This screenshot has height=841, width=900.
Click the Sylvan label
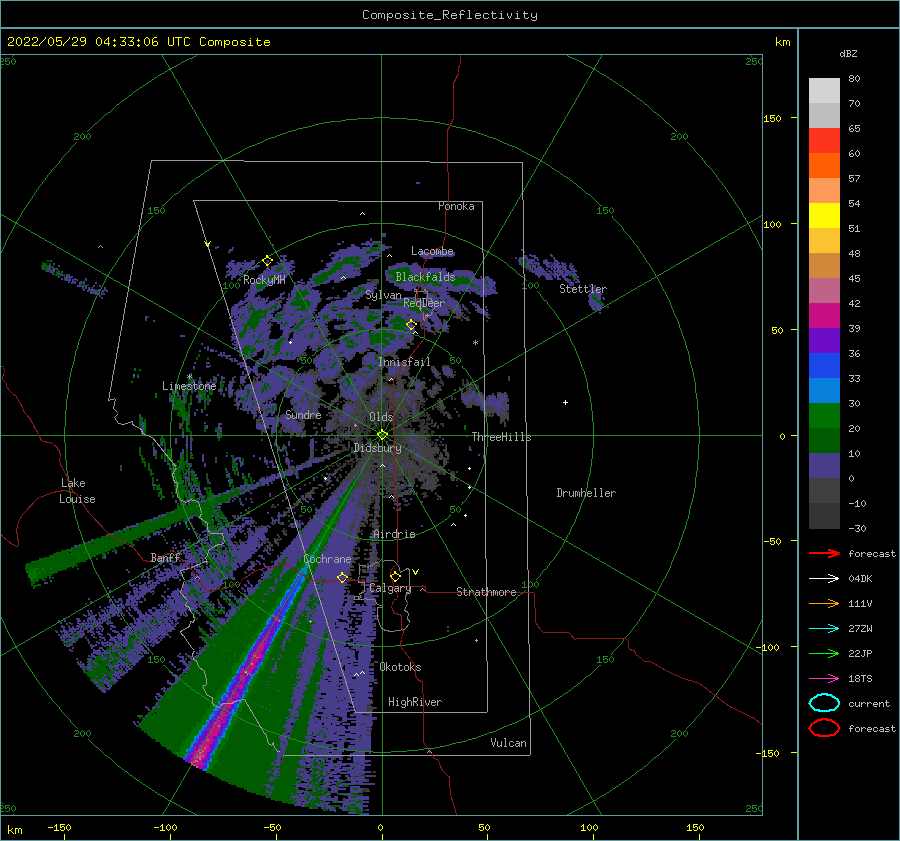[383, 295]
